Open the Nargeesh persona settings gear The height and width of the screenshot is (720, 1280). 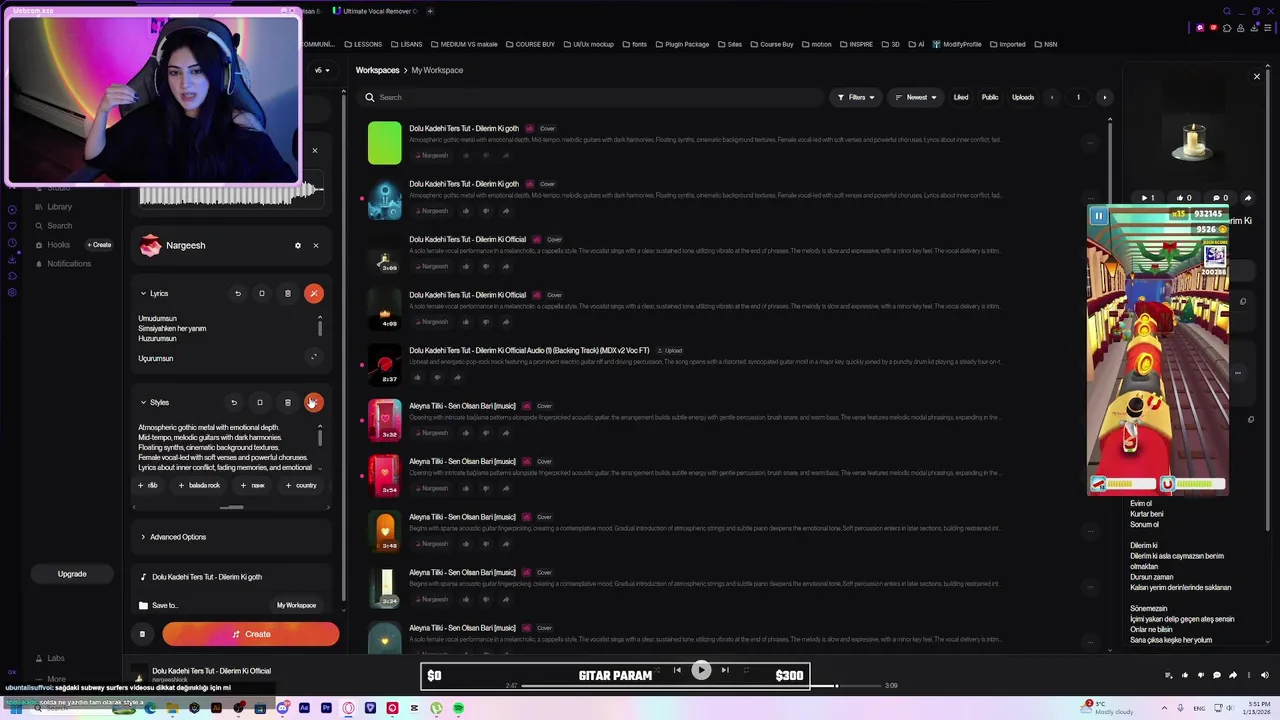(x=297, y=245)
